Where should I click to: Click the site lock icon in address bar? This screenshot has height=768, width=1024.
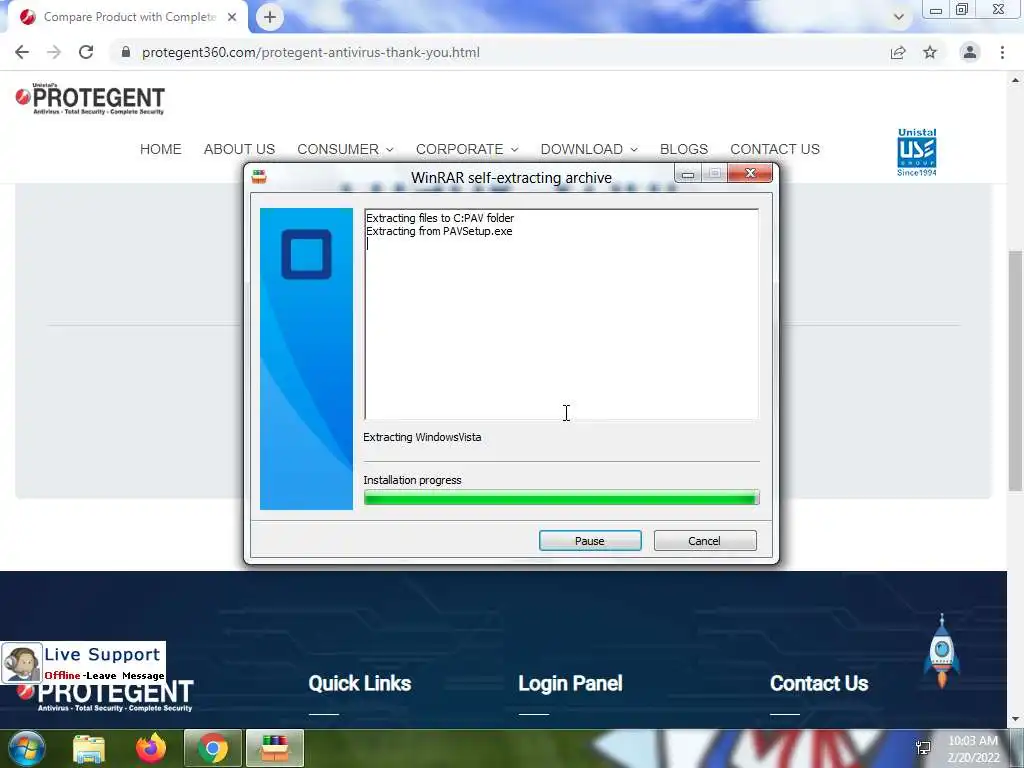[126, 52]
